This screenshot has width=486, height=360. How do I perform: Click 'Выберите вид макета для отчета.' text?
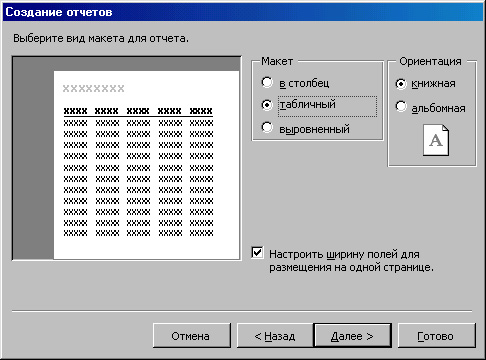pos(101,38)
